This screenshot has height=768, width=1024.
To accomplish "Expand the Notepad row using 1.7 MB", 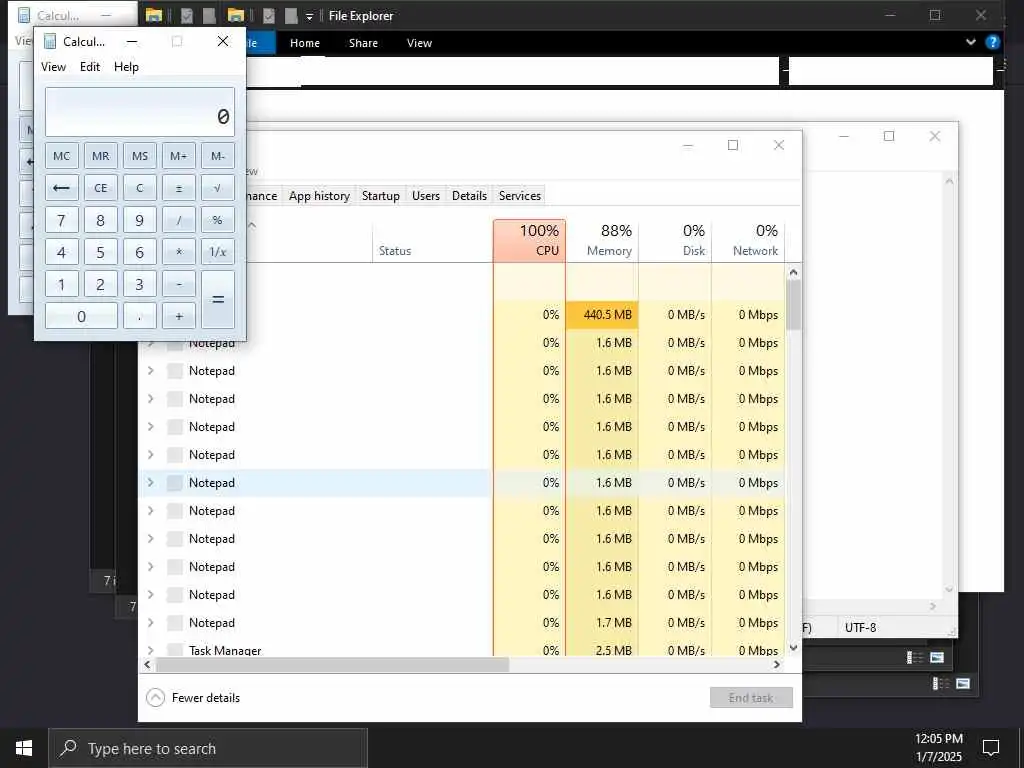I will (x=151, y=622).
